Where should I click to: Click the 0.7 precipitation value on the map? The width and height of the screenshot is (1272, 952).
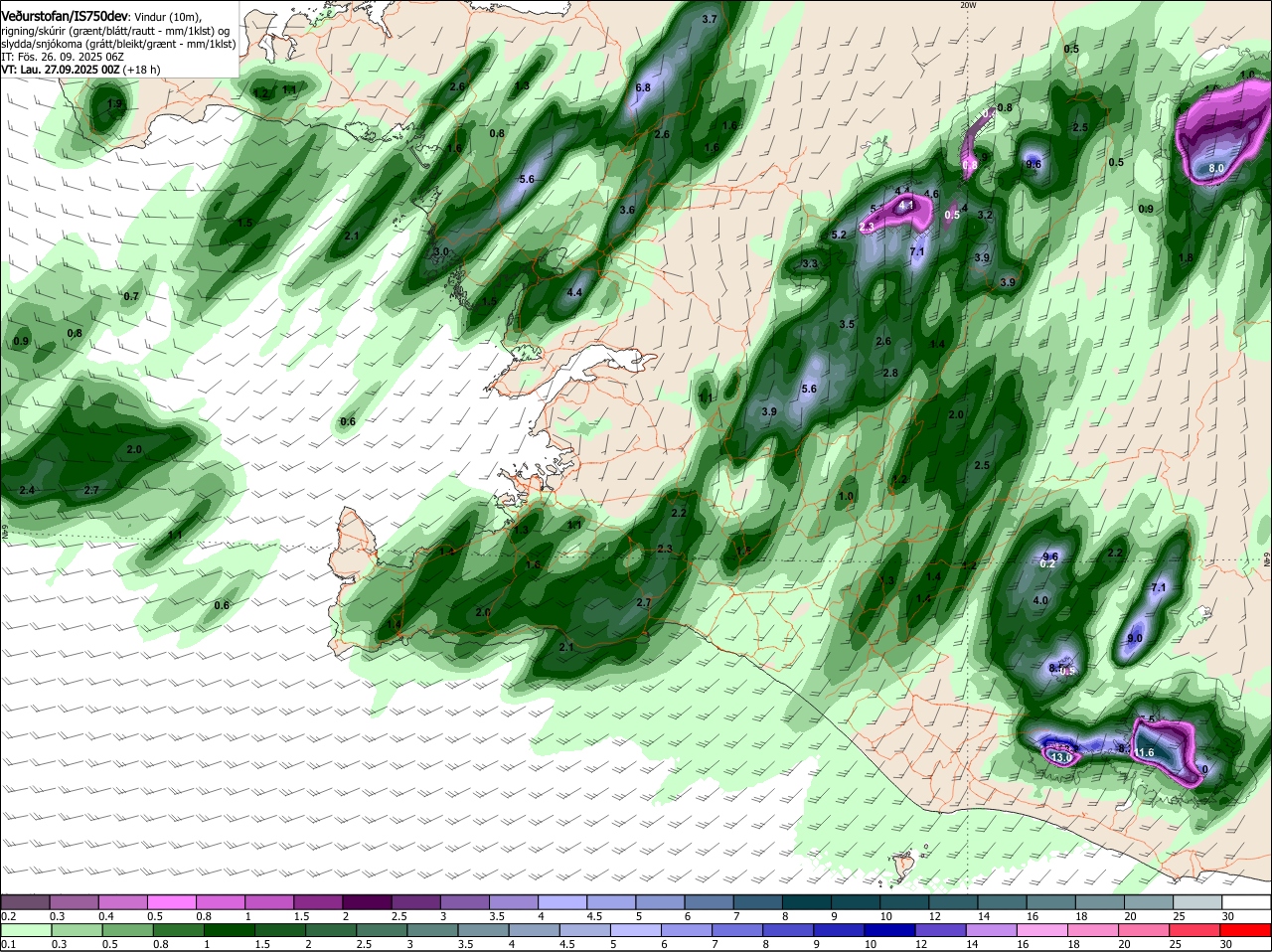(x=130, y=296)
